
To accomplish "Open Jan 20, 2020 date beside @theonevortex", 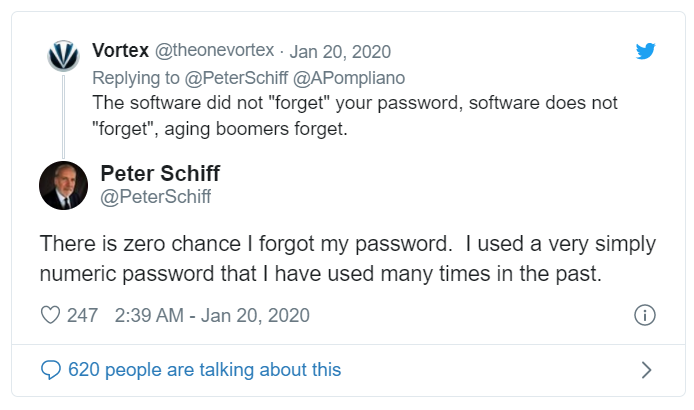I will 339,51.
